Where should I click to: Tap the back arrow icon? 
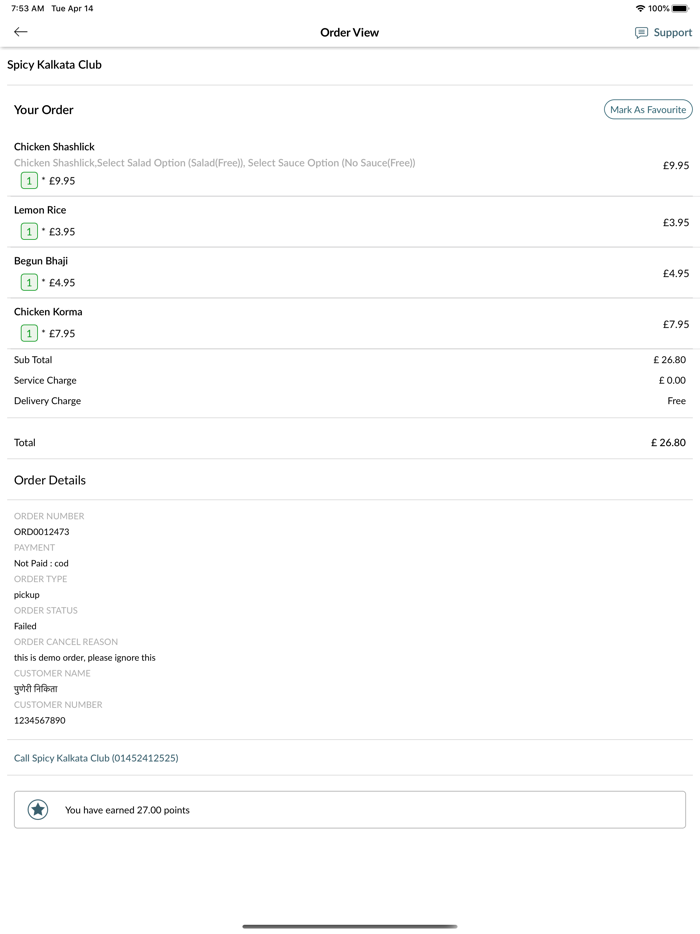(20, 32)
